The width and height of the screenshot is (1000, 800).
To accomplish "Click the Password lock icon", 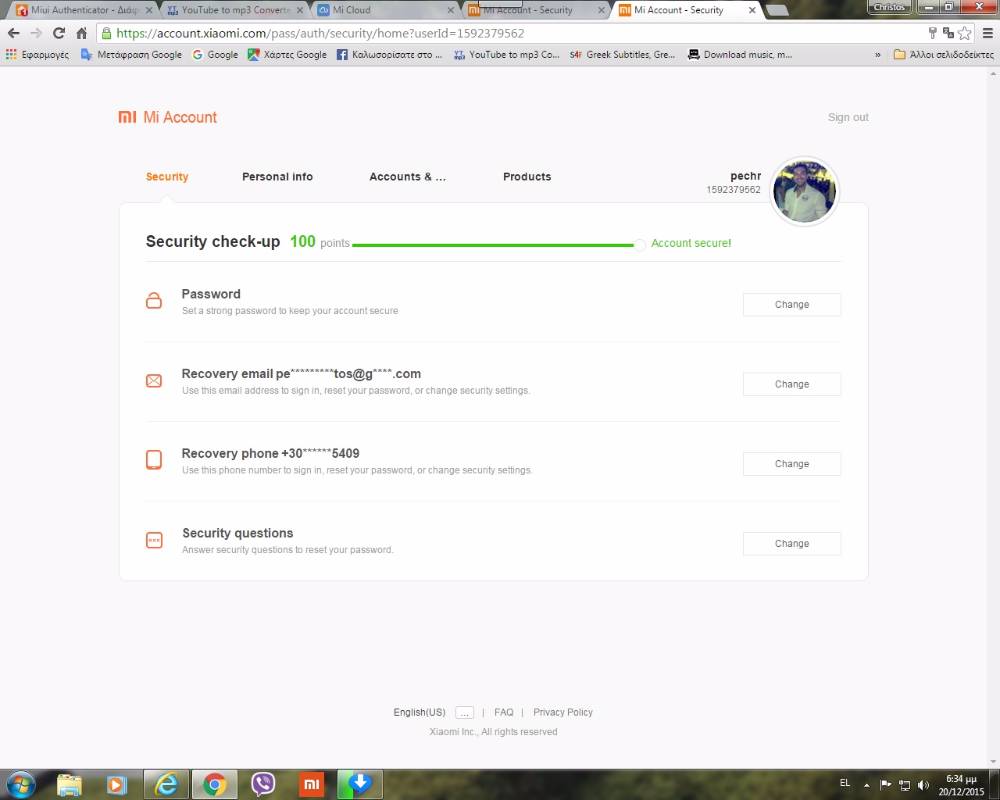I will (154, 300).
